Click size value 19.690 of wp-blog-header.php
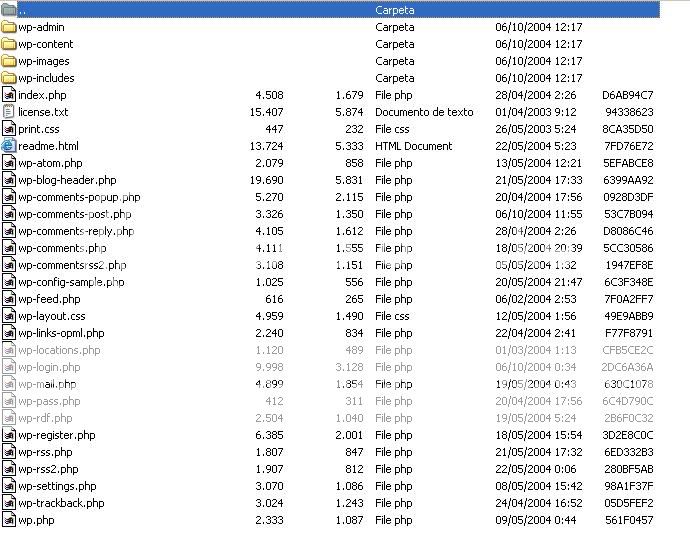The image size is (690, 538). (267, 180)
